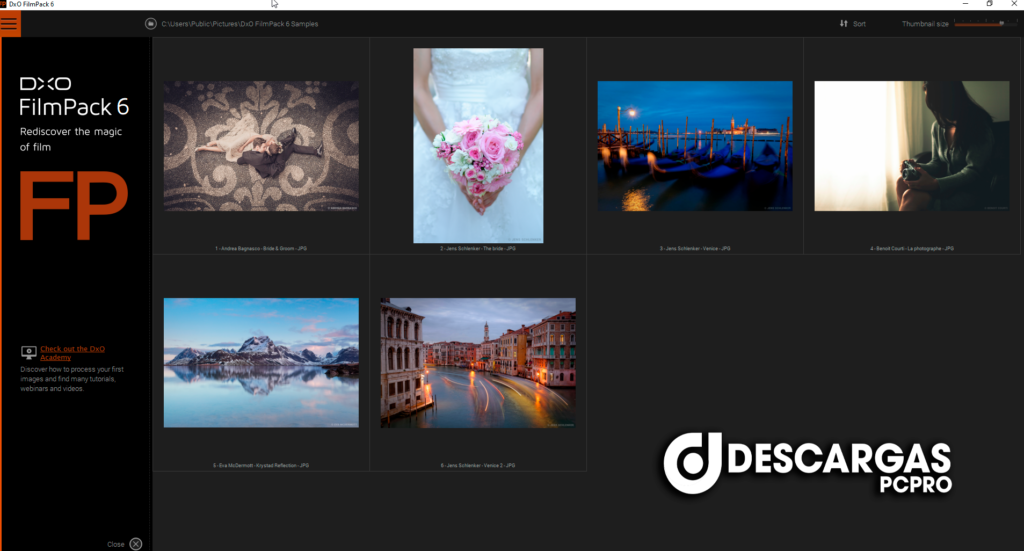Click the folder path C:\Users\Public\Pictures
Viewport: 1024px width, 551px height.
coord(240,24)
